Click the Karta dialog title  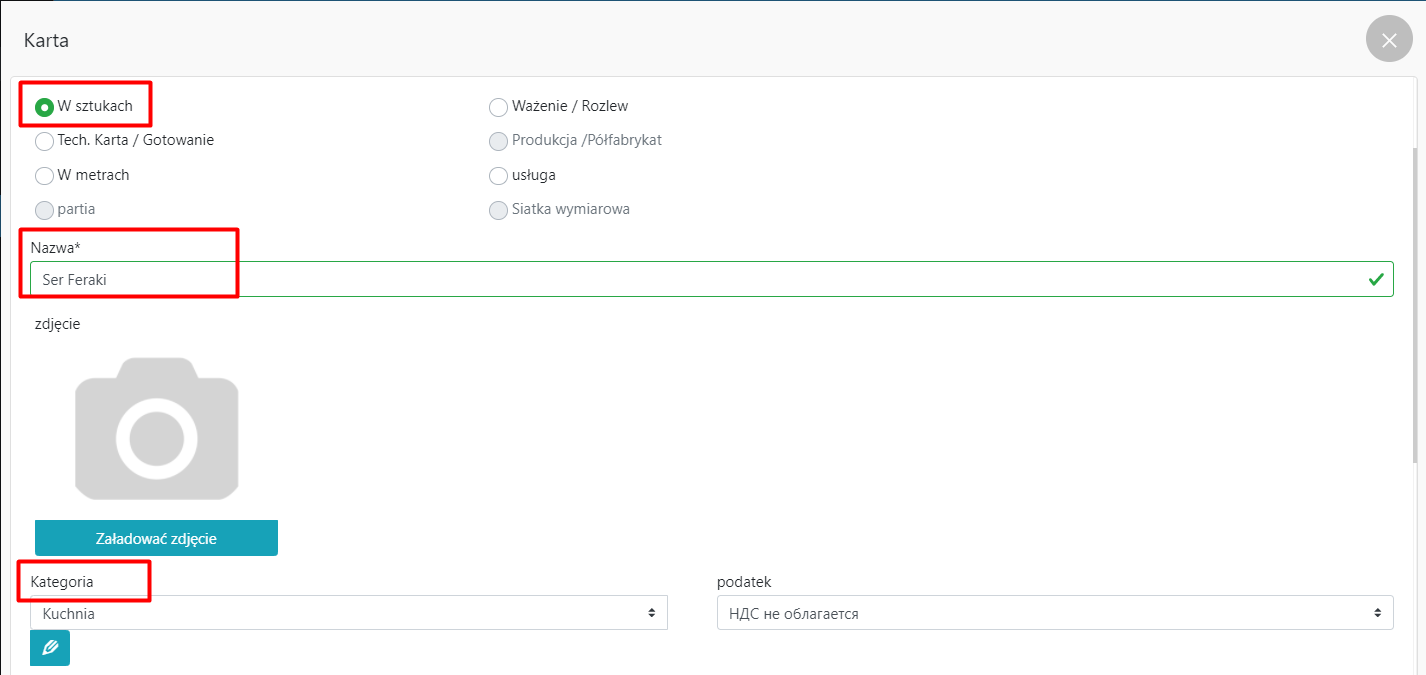tap(46, 41)
